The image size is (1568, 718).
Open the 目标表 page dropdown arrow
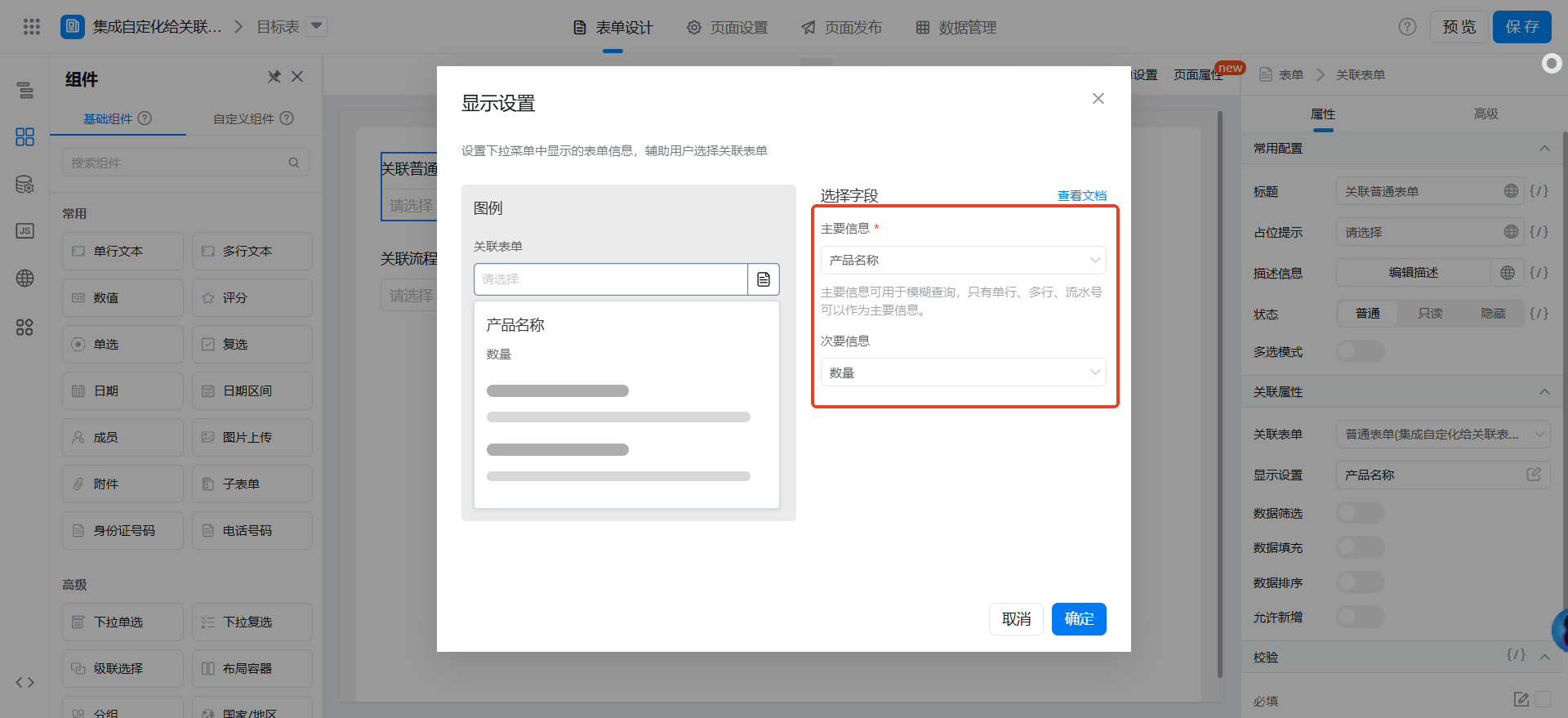coord(317,26)
